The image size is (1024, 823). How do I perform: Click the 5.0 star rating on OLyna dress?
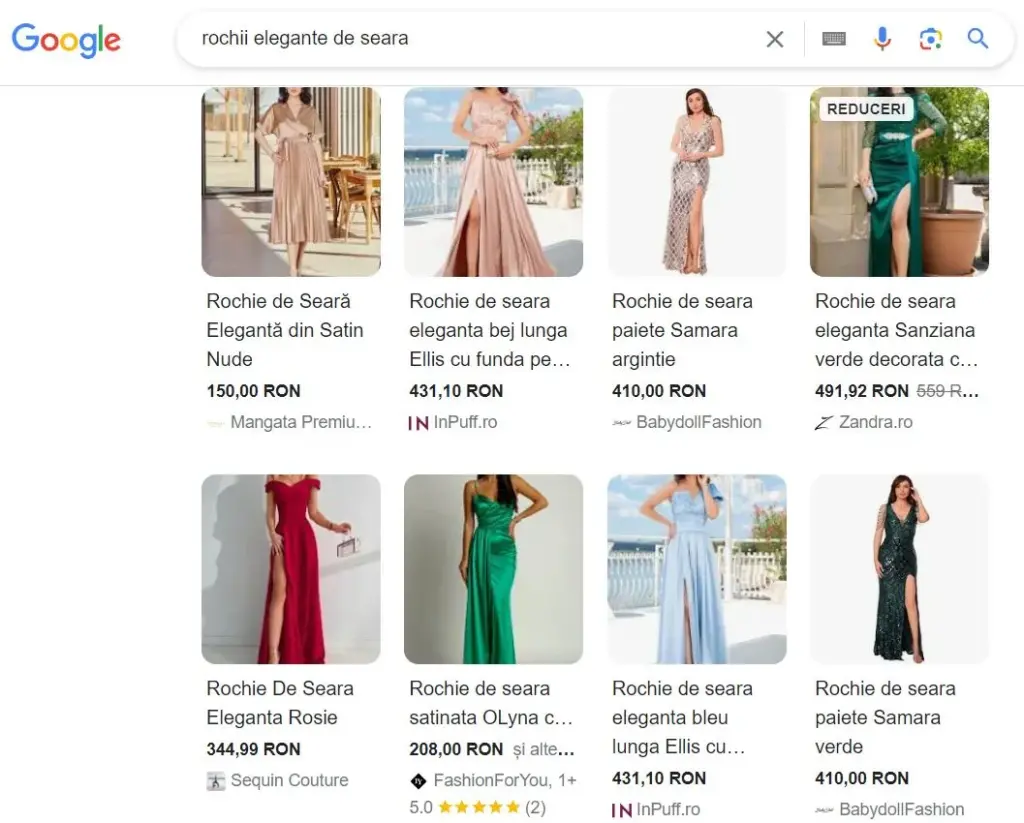(478, 805)
